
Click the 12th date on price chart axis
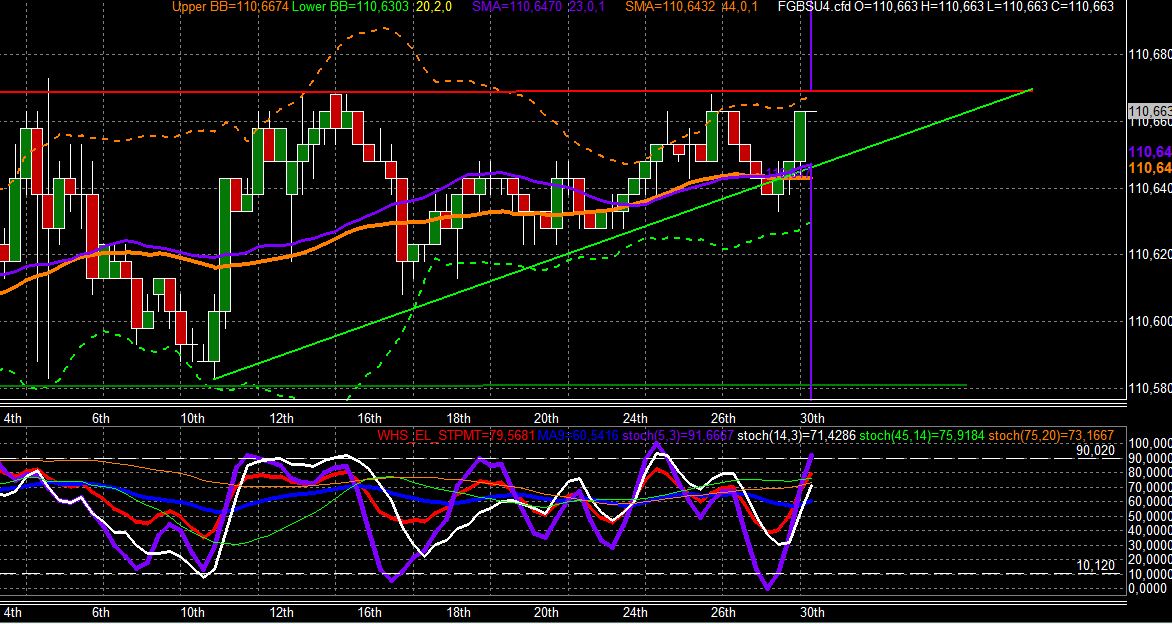[x=282, y=418]
